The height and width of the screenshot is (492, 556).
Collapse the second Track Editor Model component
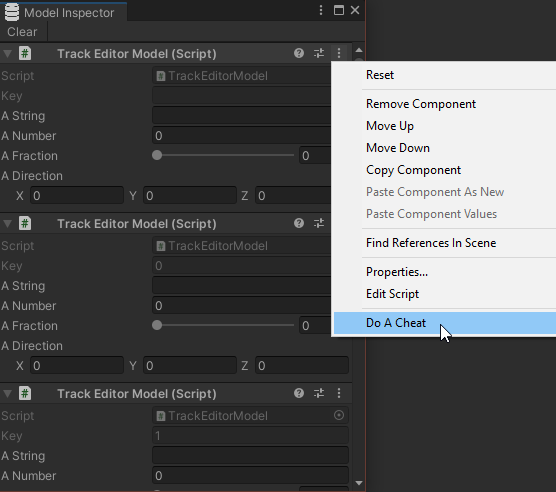tap(7, 224)
